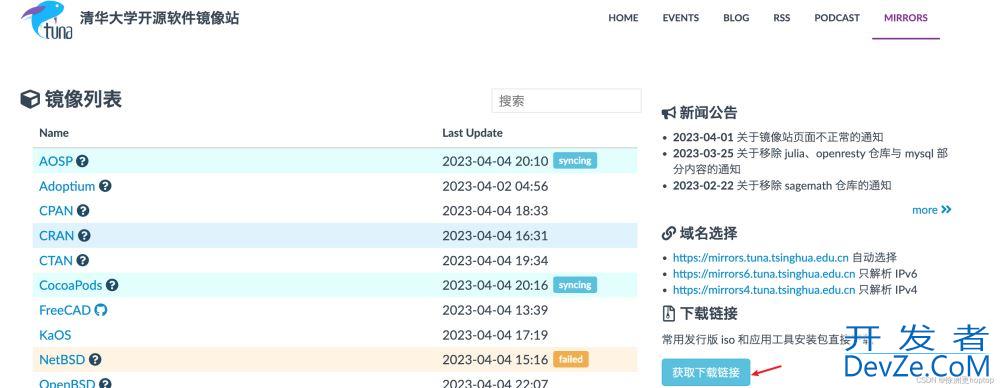Open the Adoptium mirror link
Image resolution: width=1000 pixels, height=388 pixels.
coord(67,186)
